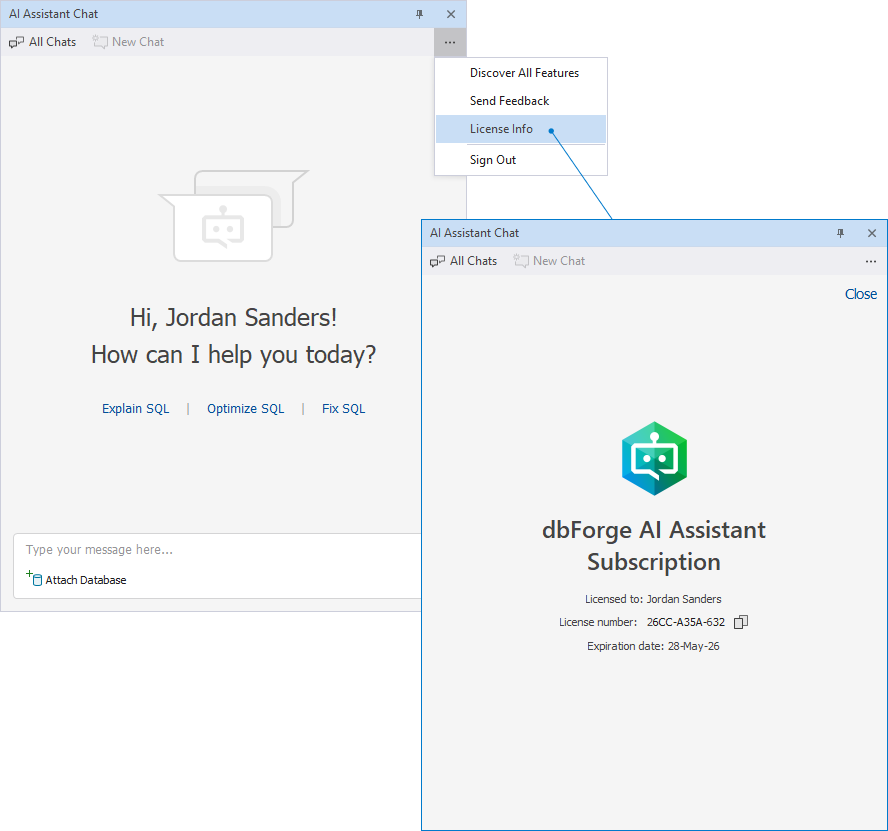Open All Chats in the left chat window
The width and height of the screenshot is (888, 831).
(x=43, y=42)
